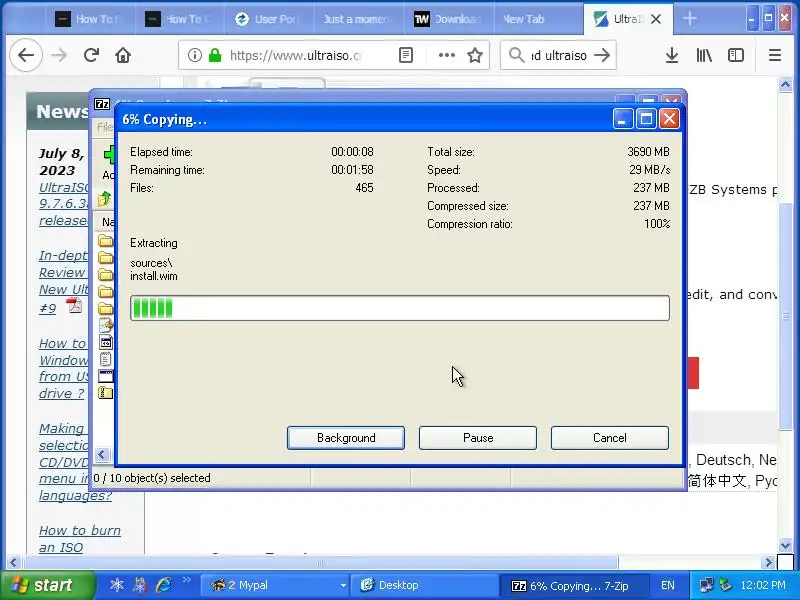Click the green padlock security icon

pos(215,55)
